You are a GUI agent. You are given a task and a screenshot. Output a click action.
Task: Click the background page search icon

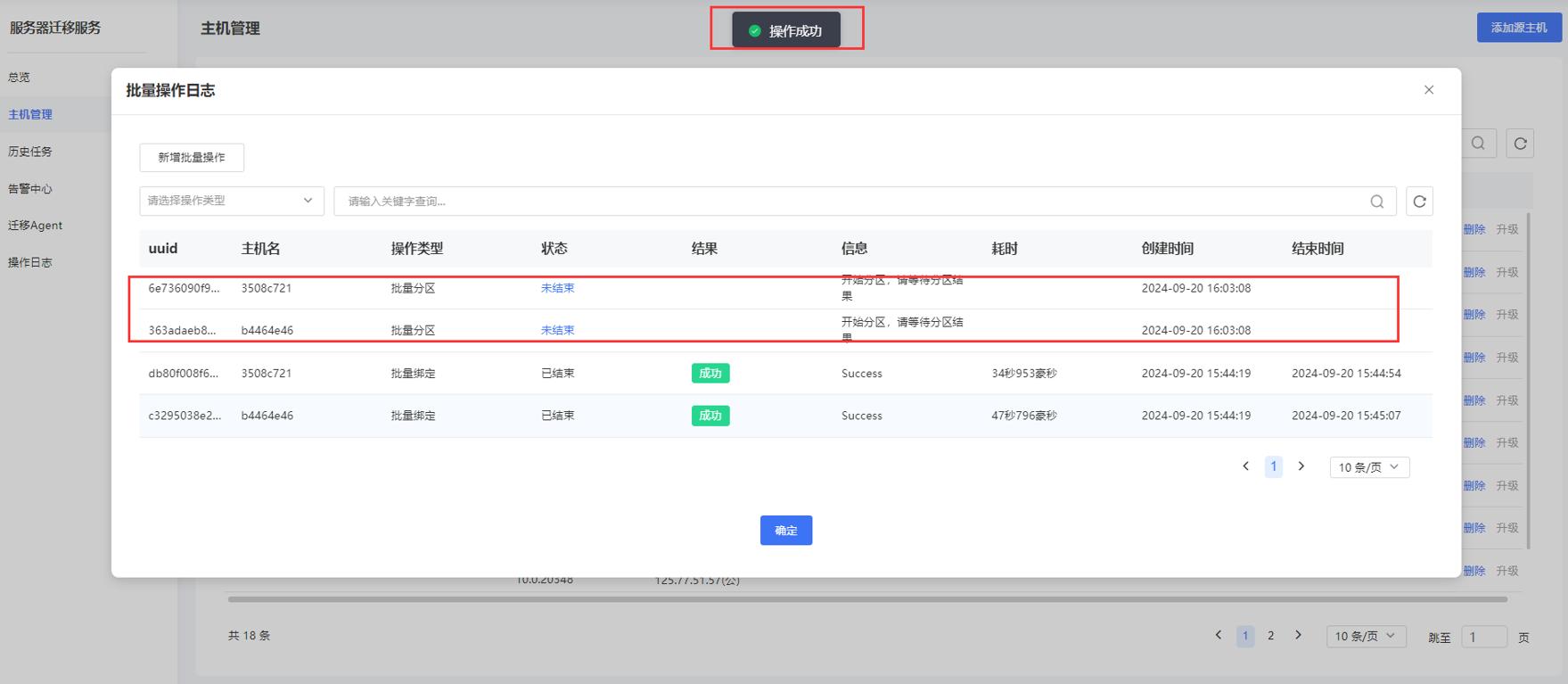coord(1478,144)
